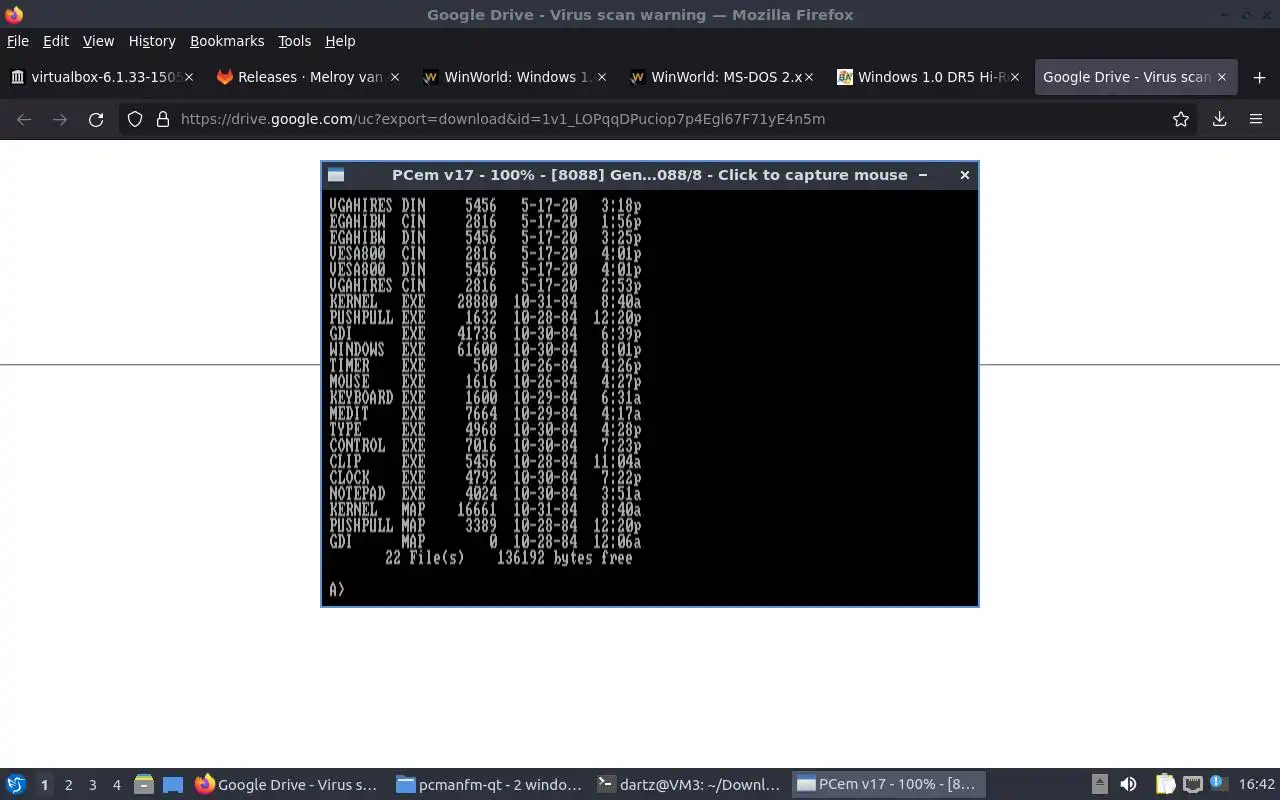The width and height of the screenshot is (1280, 800).
Task: Open the Help menu in Firefox
Action: pyautogui.click(x=340, y=41)
